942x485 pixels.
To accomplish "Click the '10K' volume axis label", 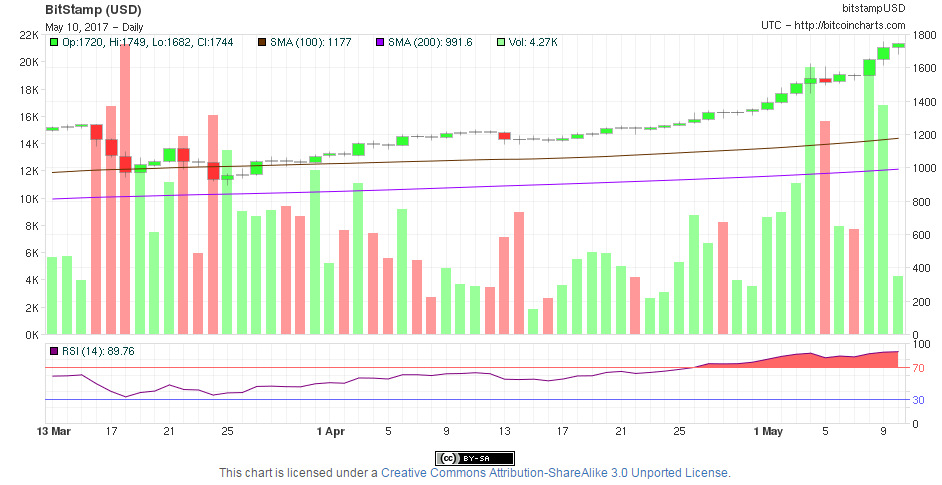I will [x=29, y=199].
